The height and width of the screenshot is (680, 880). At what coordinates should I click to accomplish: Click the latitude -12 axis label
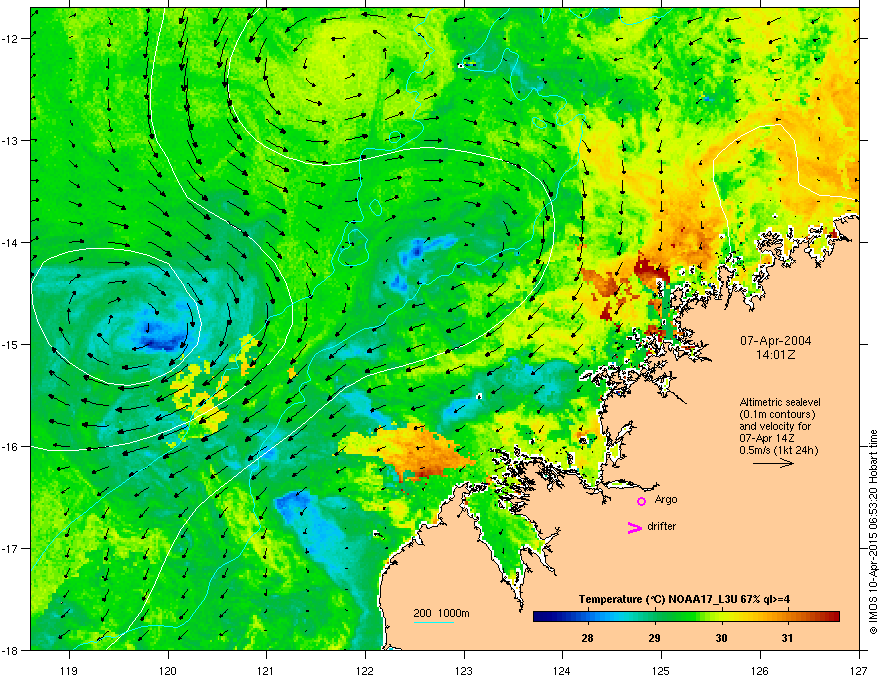point(11,38)
